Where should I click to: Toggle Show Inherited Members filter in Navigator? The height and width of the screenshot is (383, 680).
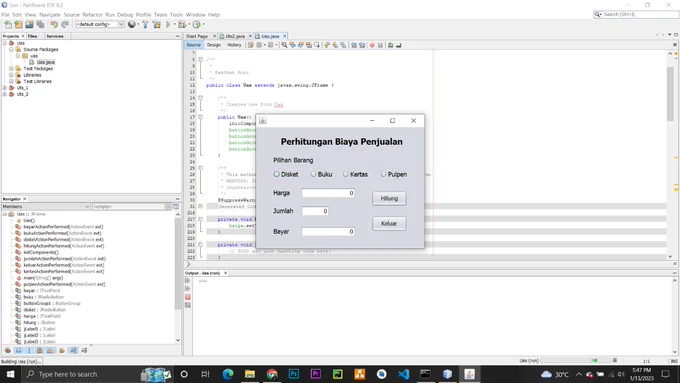[x=8, y=350]
